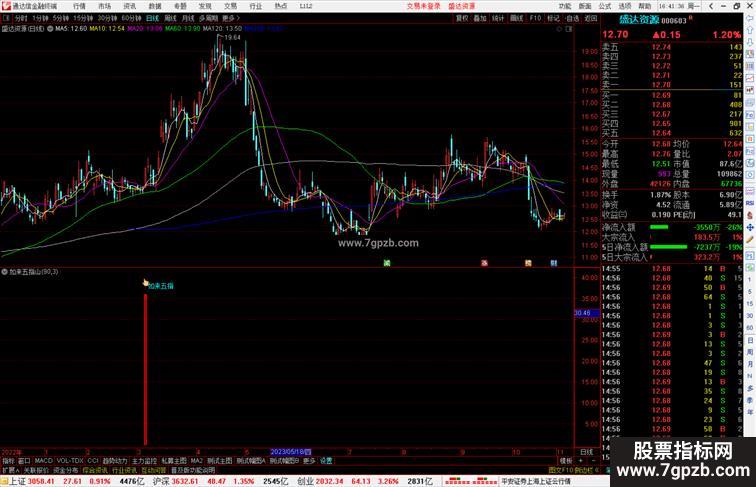Open the 市场 menu
The height and width of the screenshot is (487, 756).
(x=105, y=6)
